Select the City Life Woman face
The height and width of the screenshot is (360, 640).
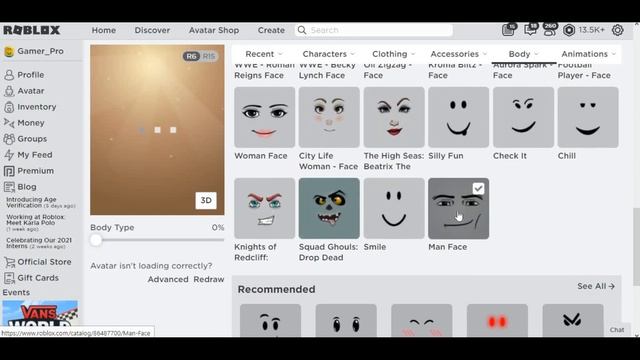pyautogui.click(x=329, y=117)
